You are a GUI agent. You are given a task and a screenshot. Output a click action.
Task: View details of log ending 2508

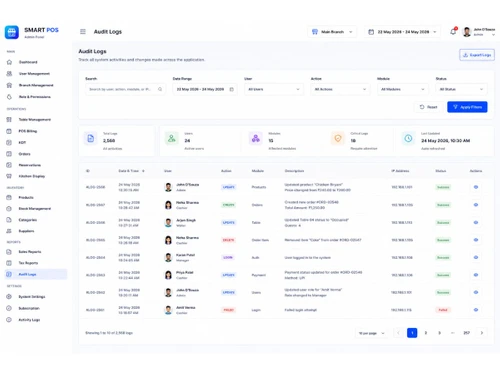[476, 187]
